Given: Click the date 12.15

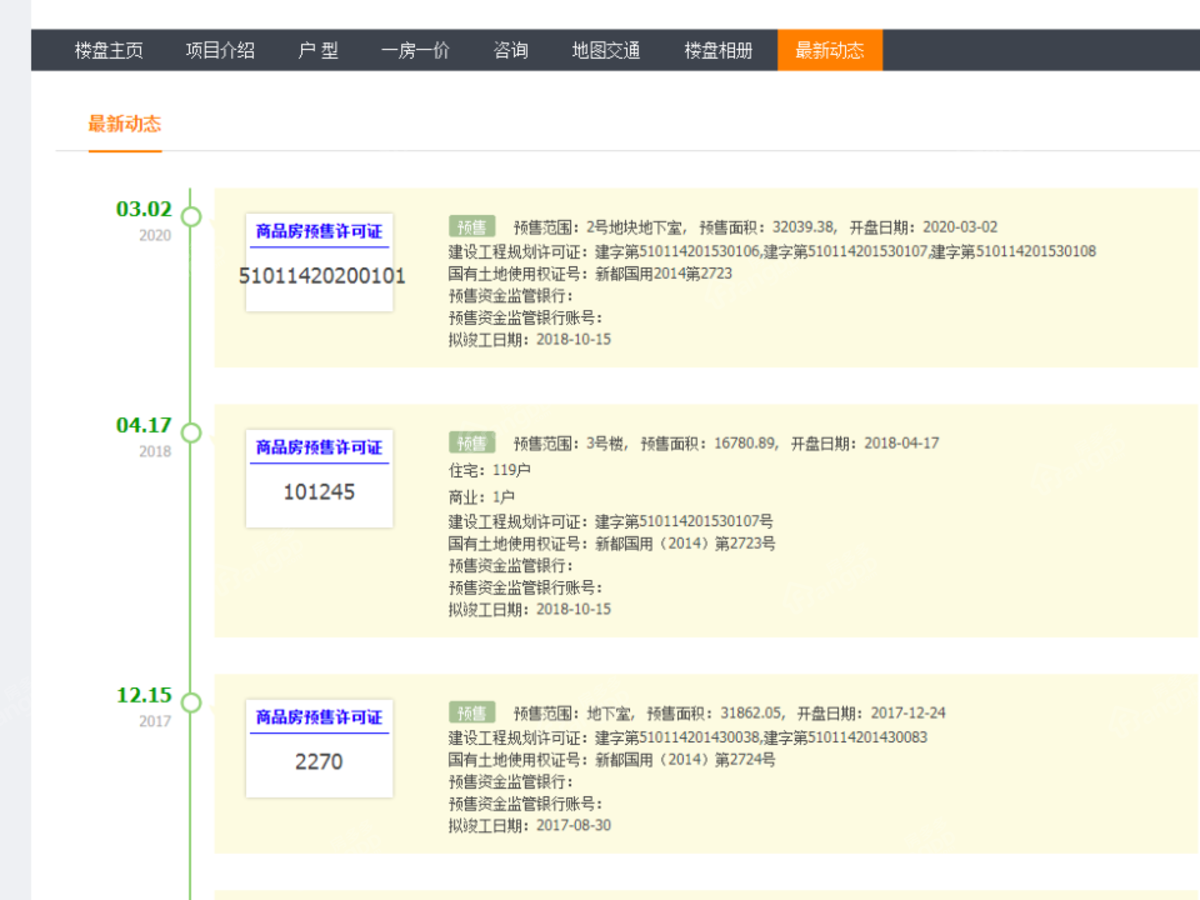Looking at the screenshot, I should coord(144,695).
